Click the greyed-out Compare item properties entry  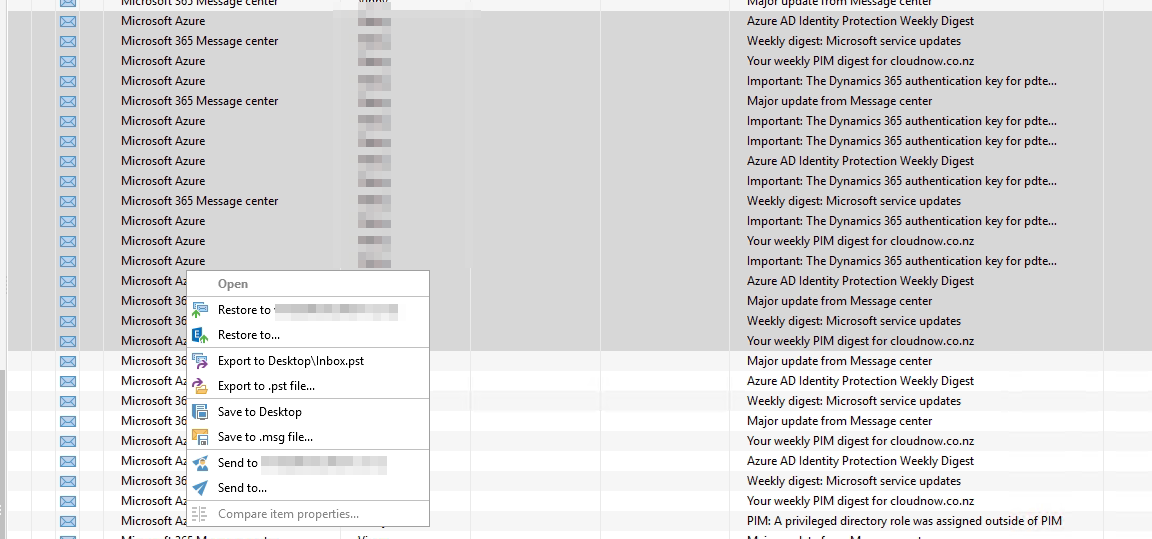pos(308,514)
